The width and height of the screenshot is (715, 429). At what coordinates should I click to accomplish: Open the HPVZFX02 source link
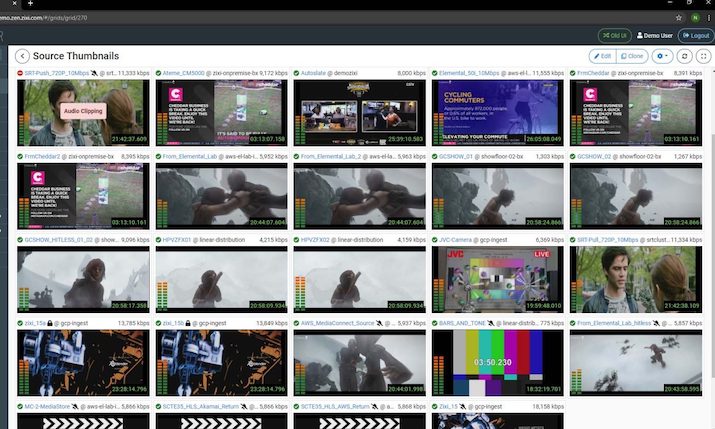tap(315, 240)
